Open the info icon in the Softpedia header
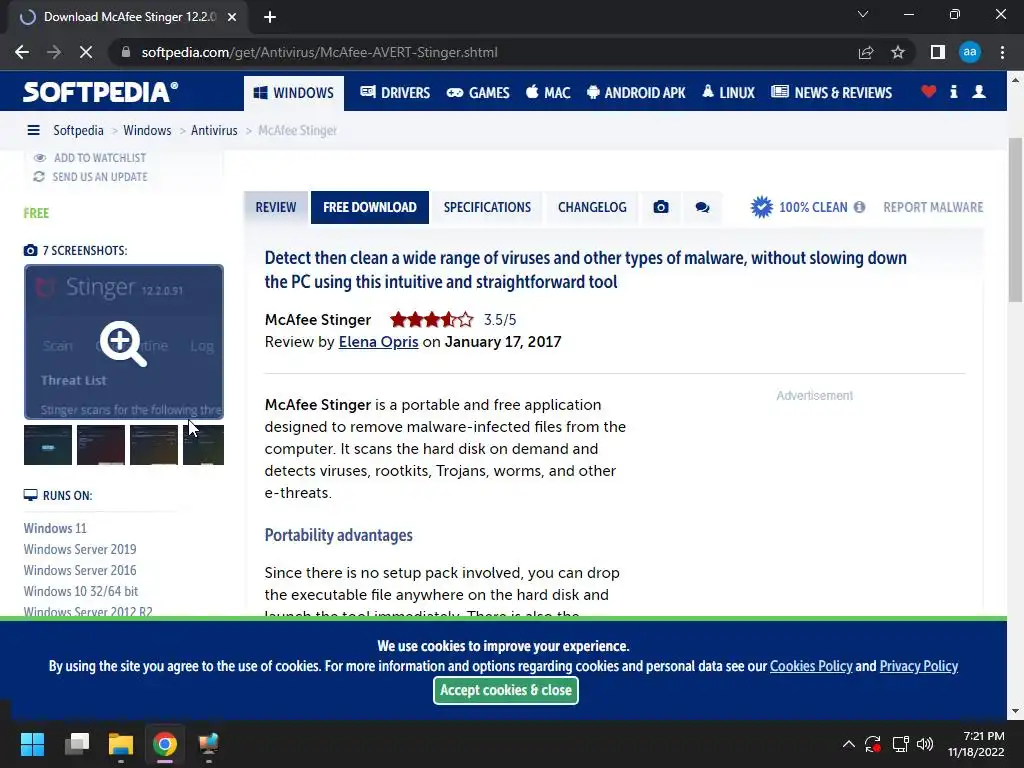 click(x=953, y=92)
